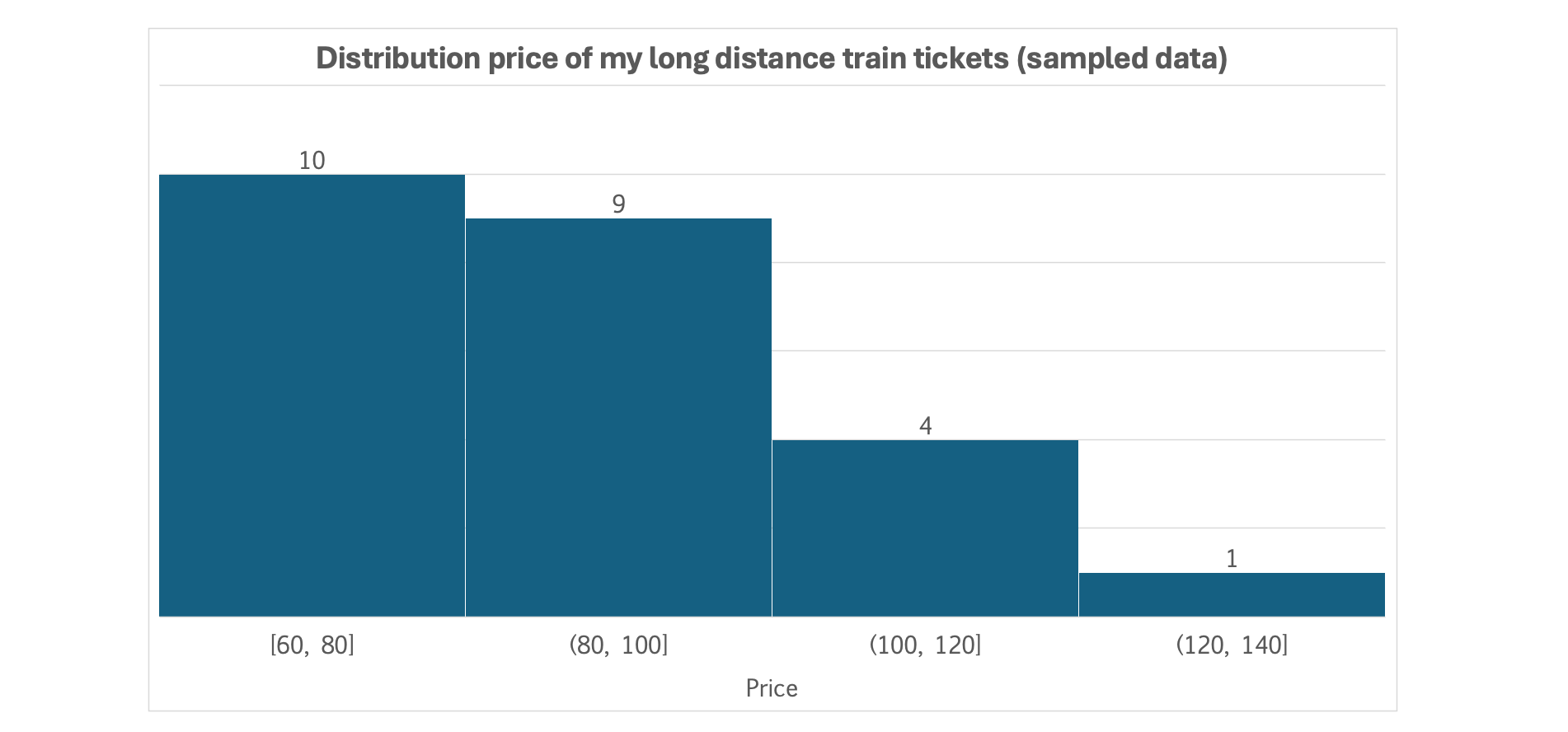Select the 'Price' axis title
This screenshot has height=732, width=1568.
(x=772, y=688)
